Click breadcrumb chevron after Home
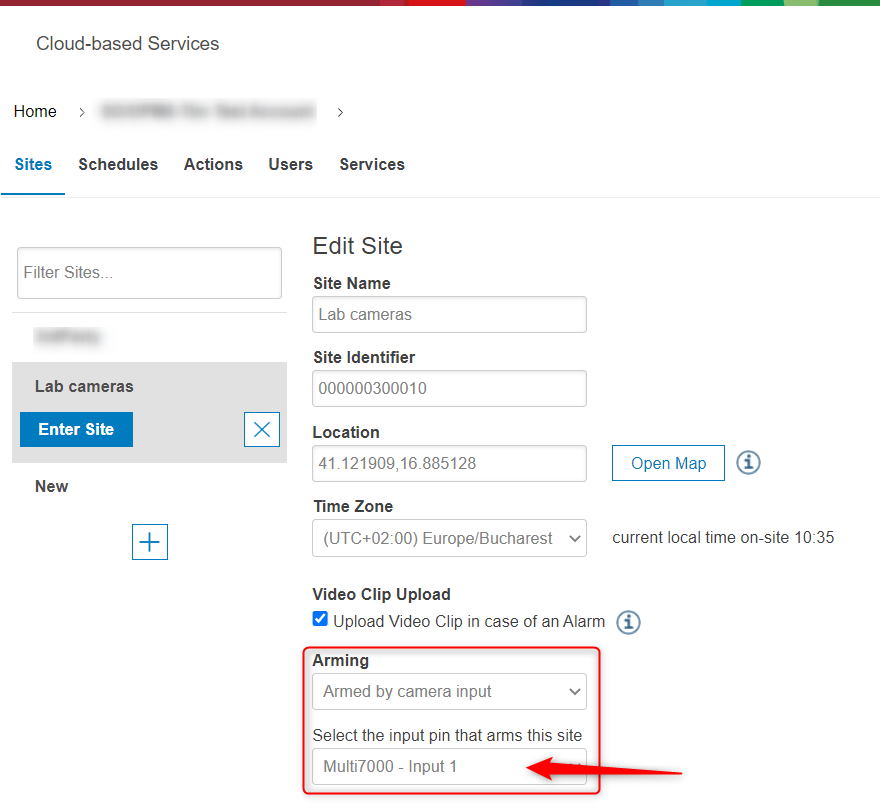Screen dimensions: 880x804 coord(82,112)
